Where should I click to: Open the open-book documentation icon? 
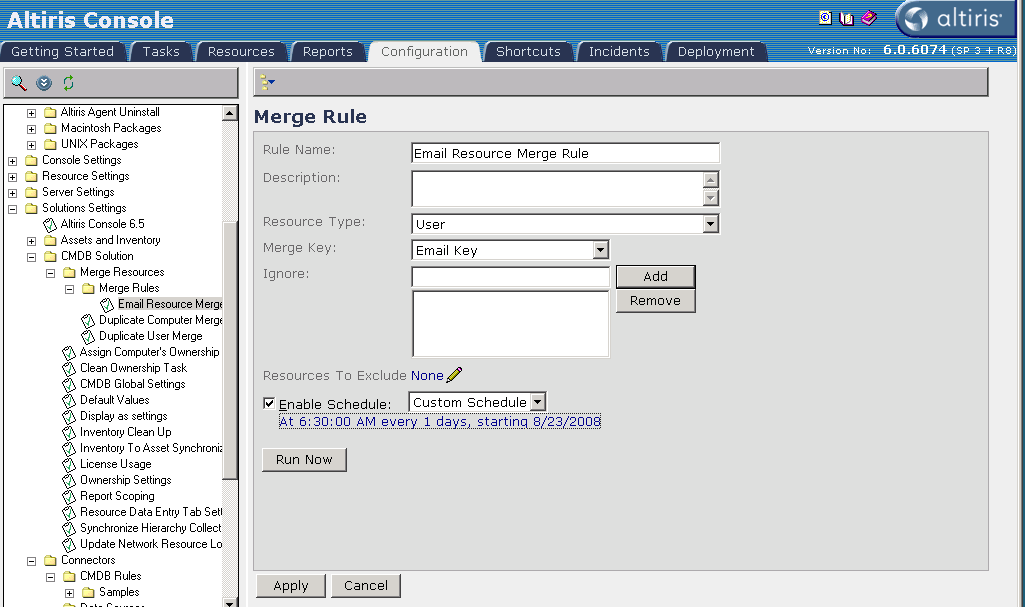(x=846, y=18)
